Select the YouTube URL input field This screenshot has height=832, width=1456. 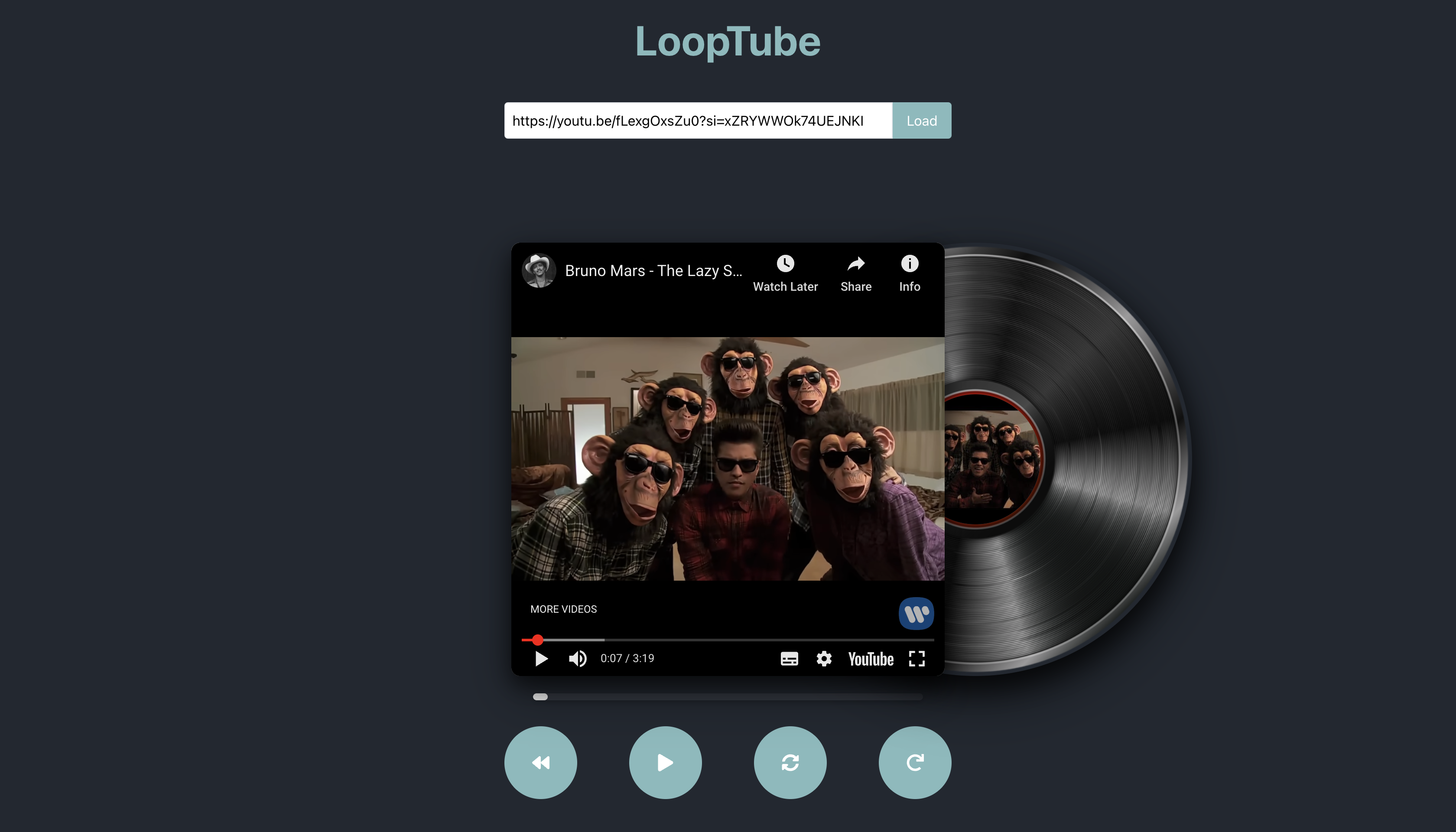(697, 120)
